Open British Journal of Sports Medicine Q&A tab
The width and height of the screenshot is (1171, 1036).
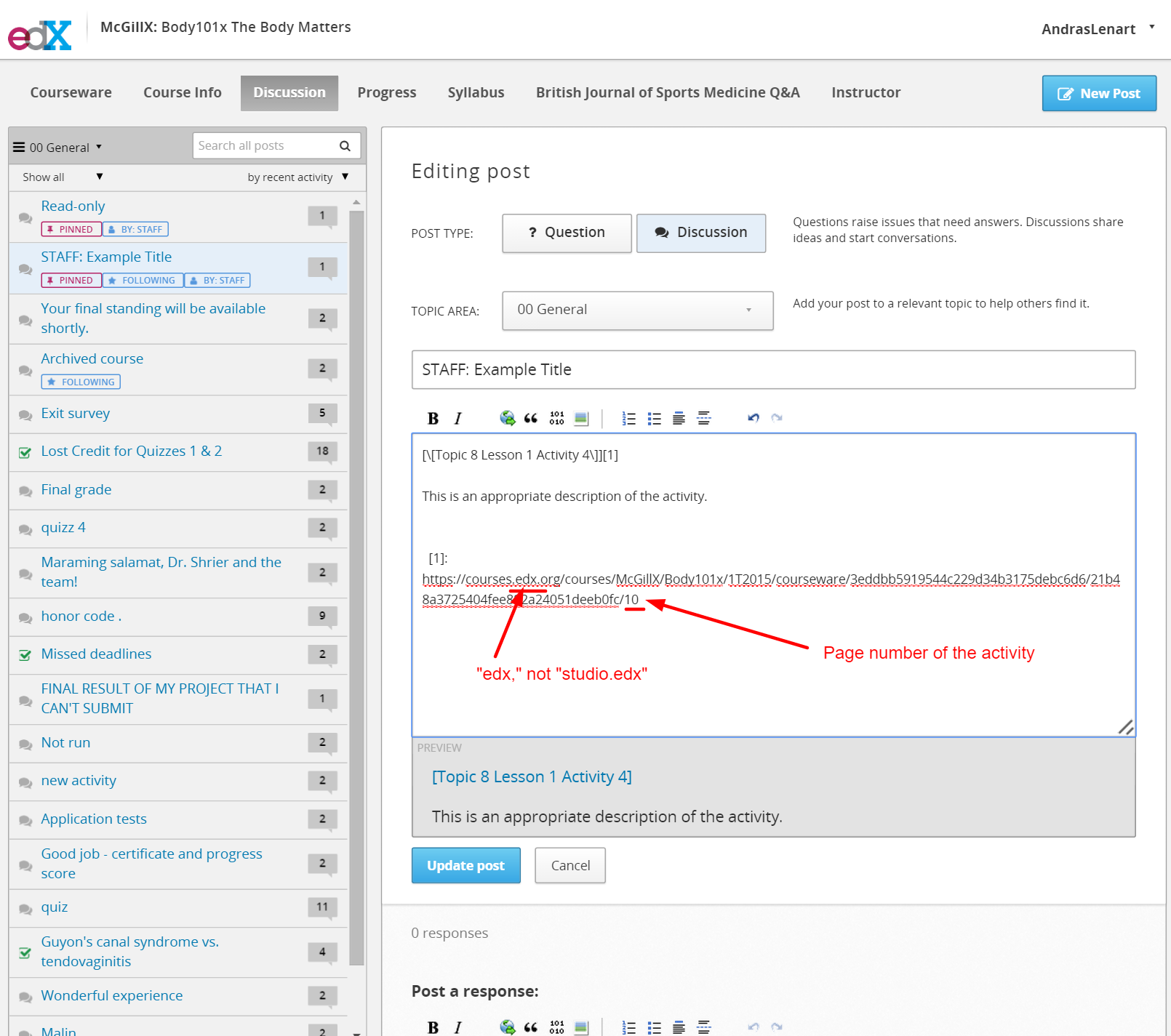pos(668,92)
